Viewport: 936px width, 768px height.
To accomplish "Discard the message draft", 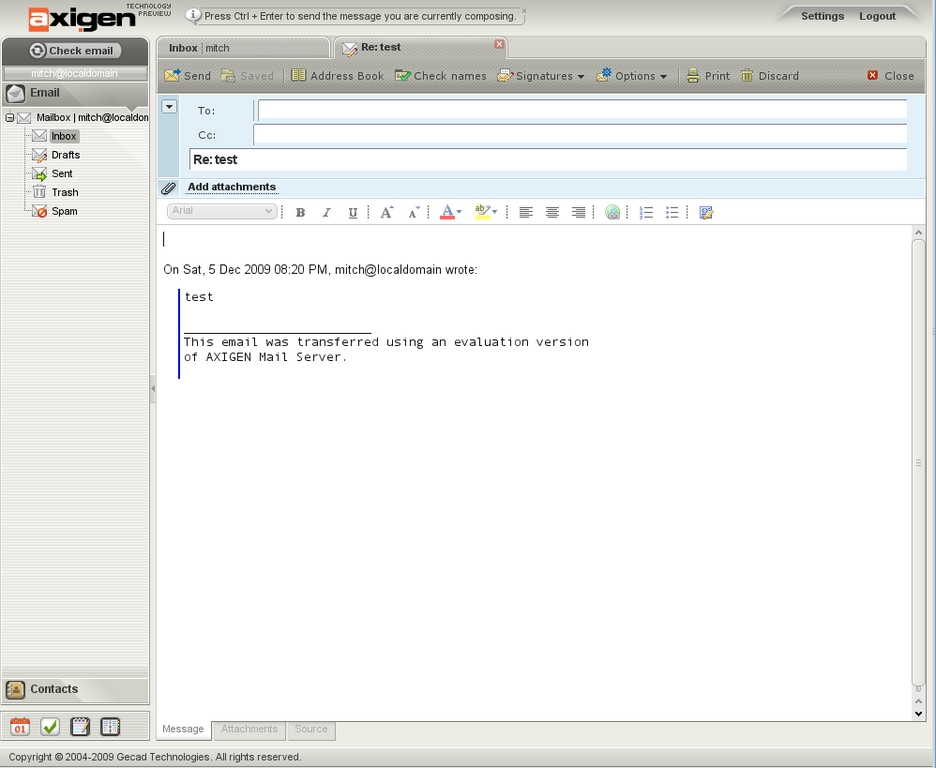I will (x=769, y=76).
